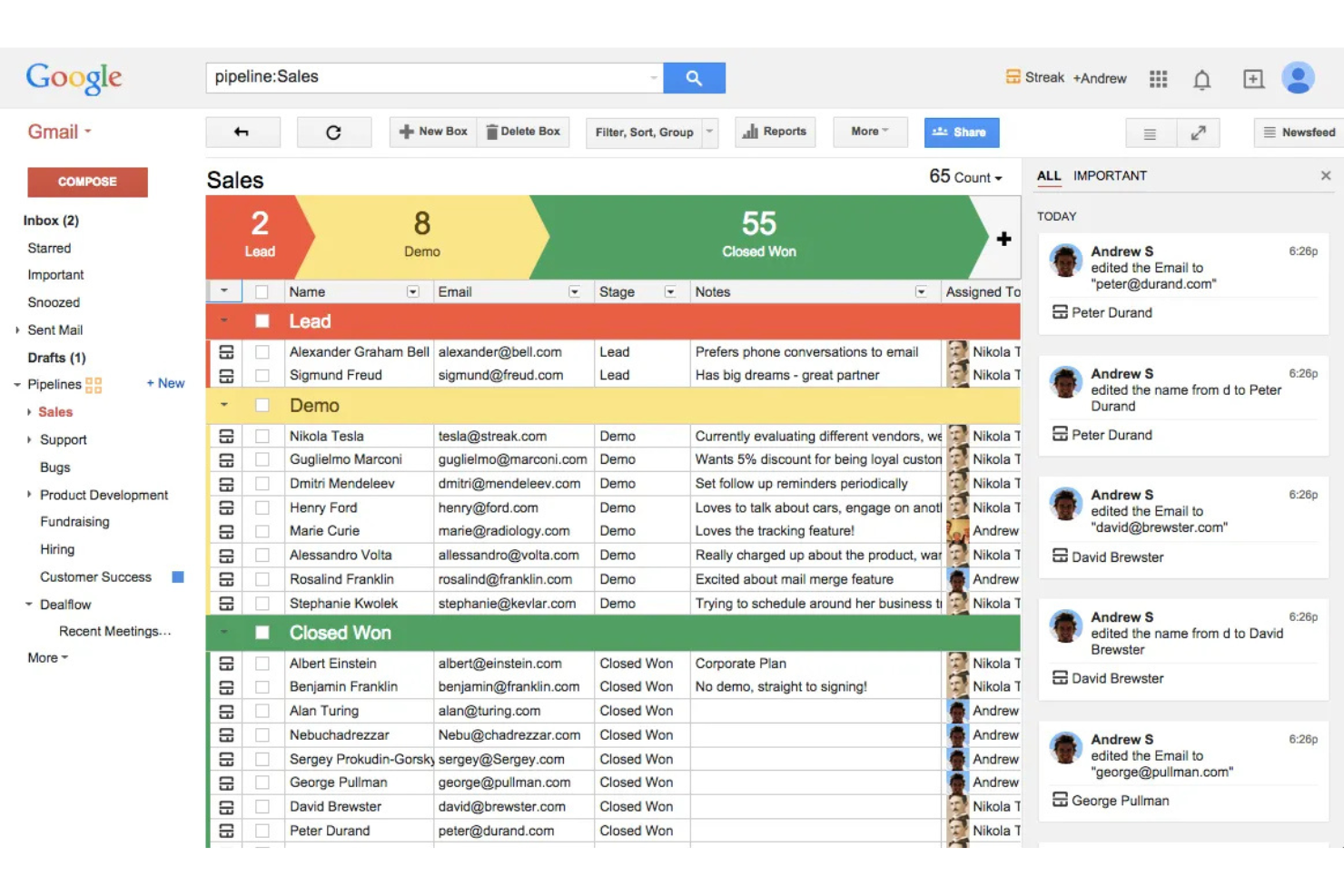Select the yellow Demo stage arrow
This screenshot has width=1344, height=896.
(x=422, y=237)
